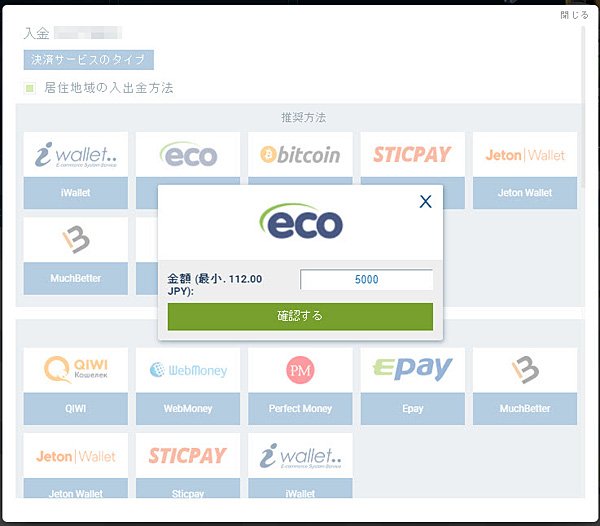Click the MuchBetter label under recommended methods
Image resolution: width=600 pixels, height=526 pixels.
pos(76,278)
